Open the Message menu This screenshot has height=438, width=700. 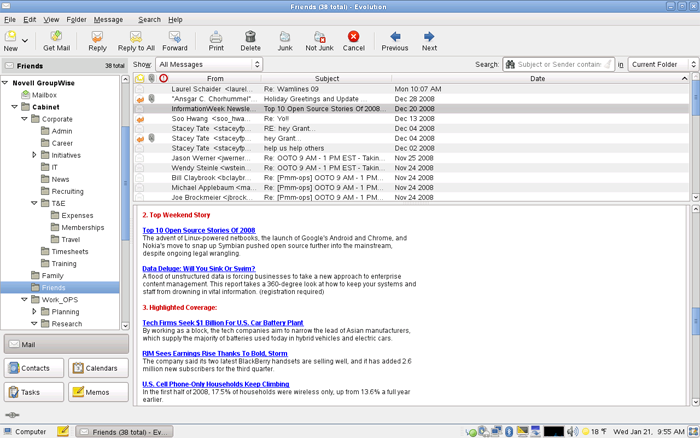pyautogui.click(x=108, y=20)
